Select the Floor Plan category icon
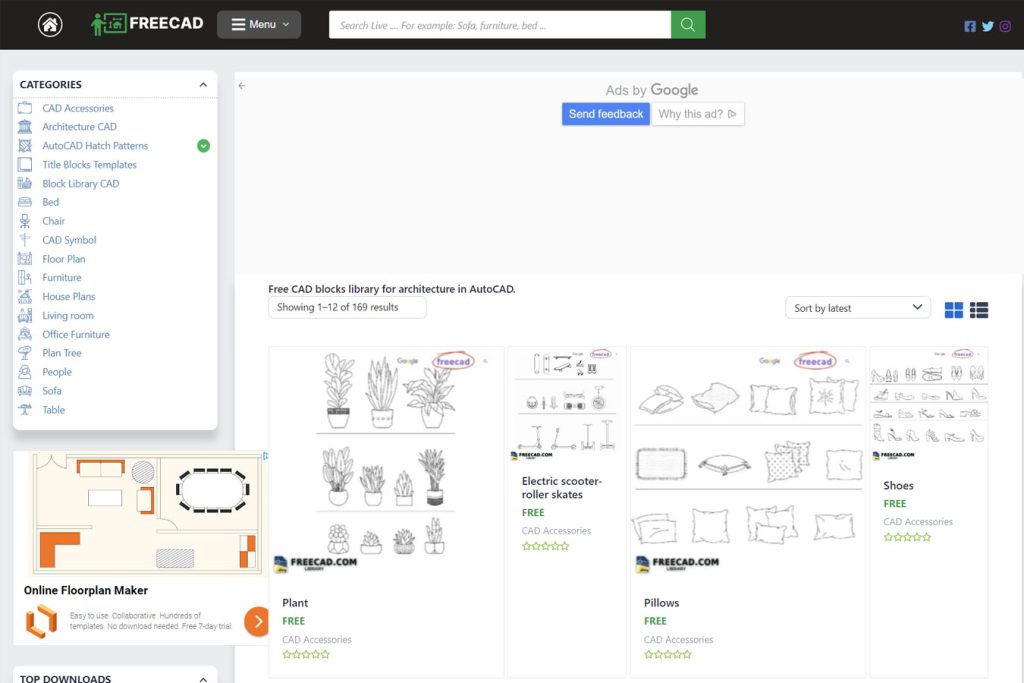 [x=25, y=259]
